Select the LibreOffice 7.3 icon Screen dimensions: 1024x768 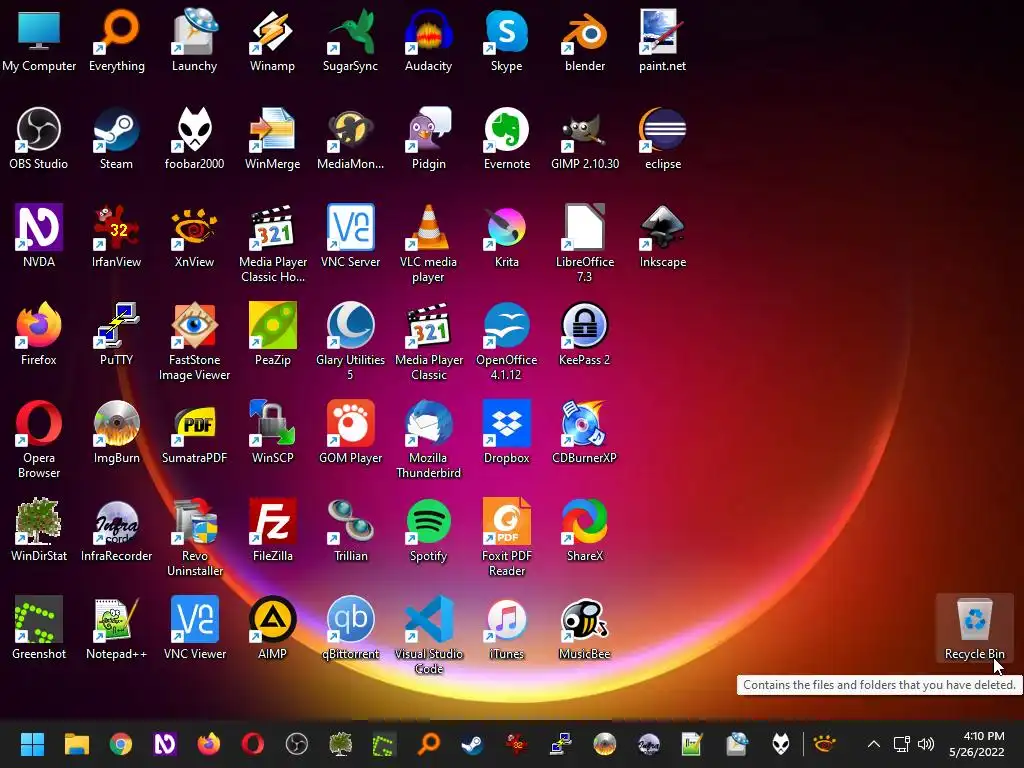(584, 243)
